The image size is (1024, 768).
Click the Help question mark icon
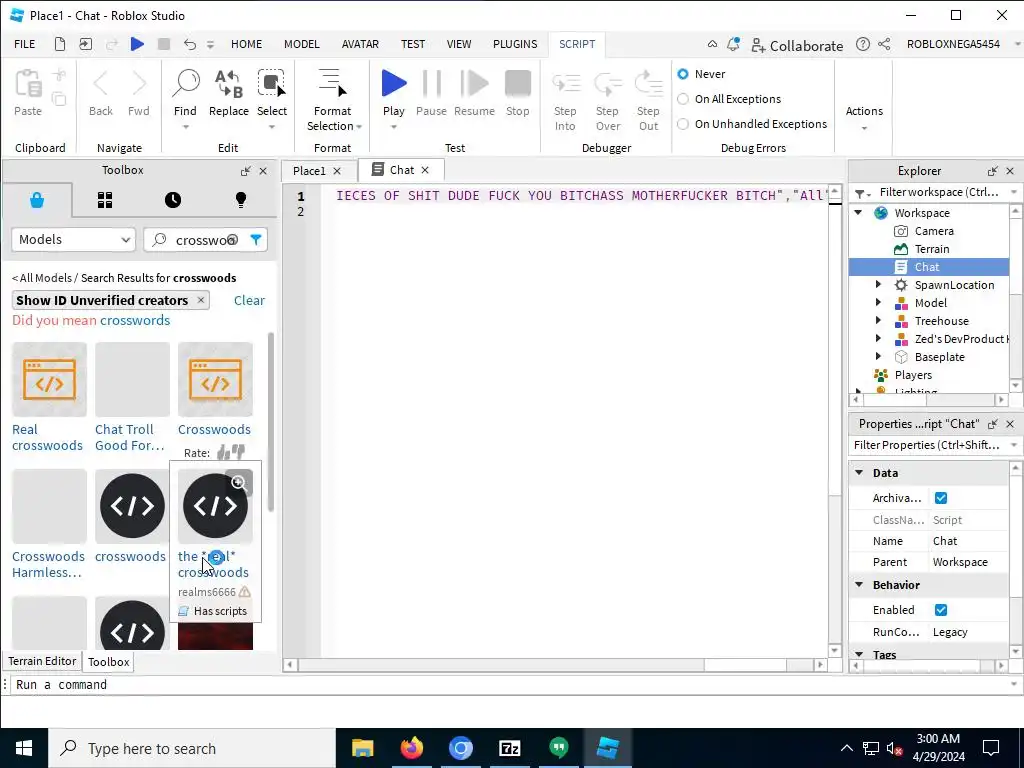(863, 44)
